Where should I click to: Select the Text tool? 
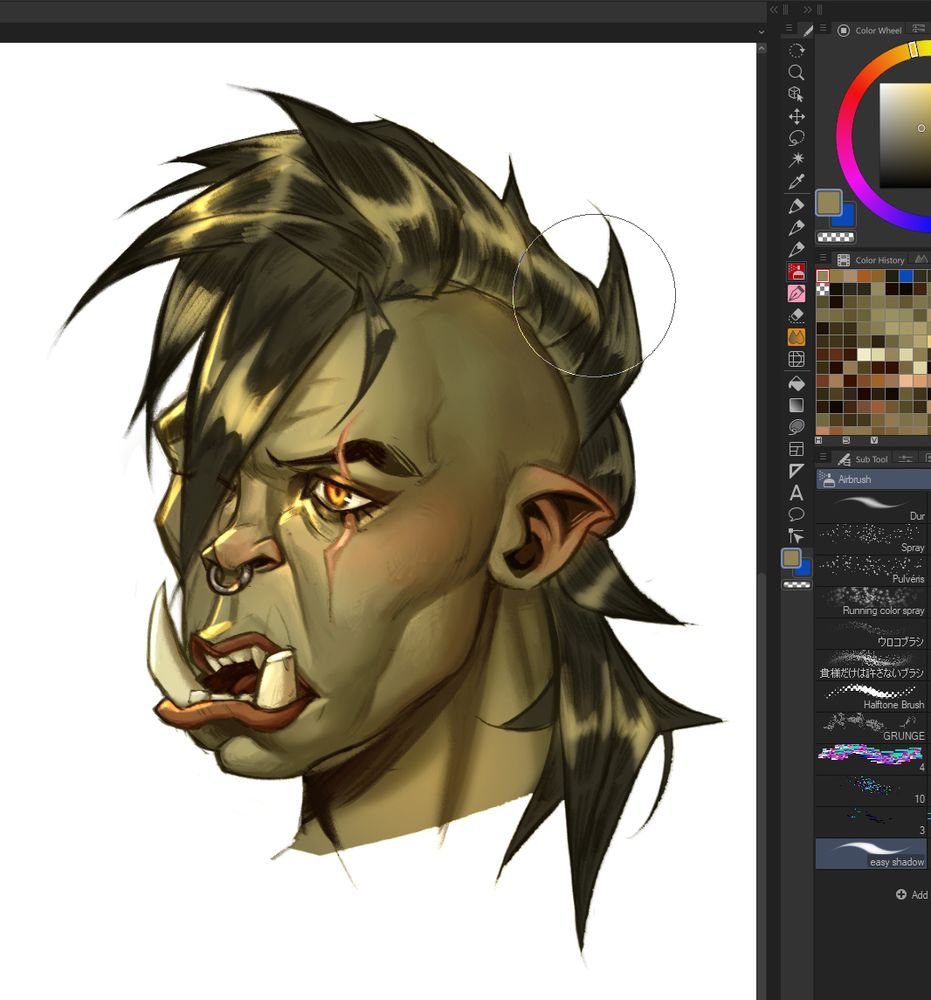coord(796,493)
